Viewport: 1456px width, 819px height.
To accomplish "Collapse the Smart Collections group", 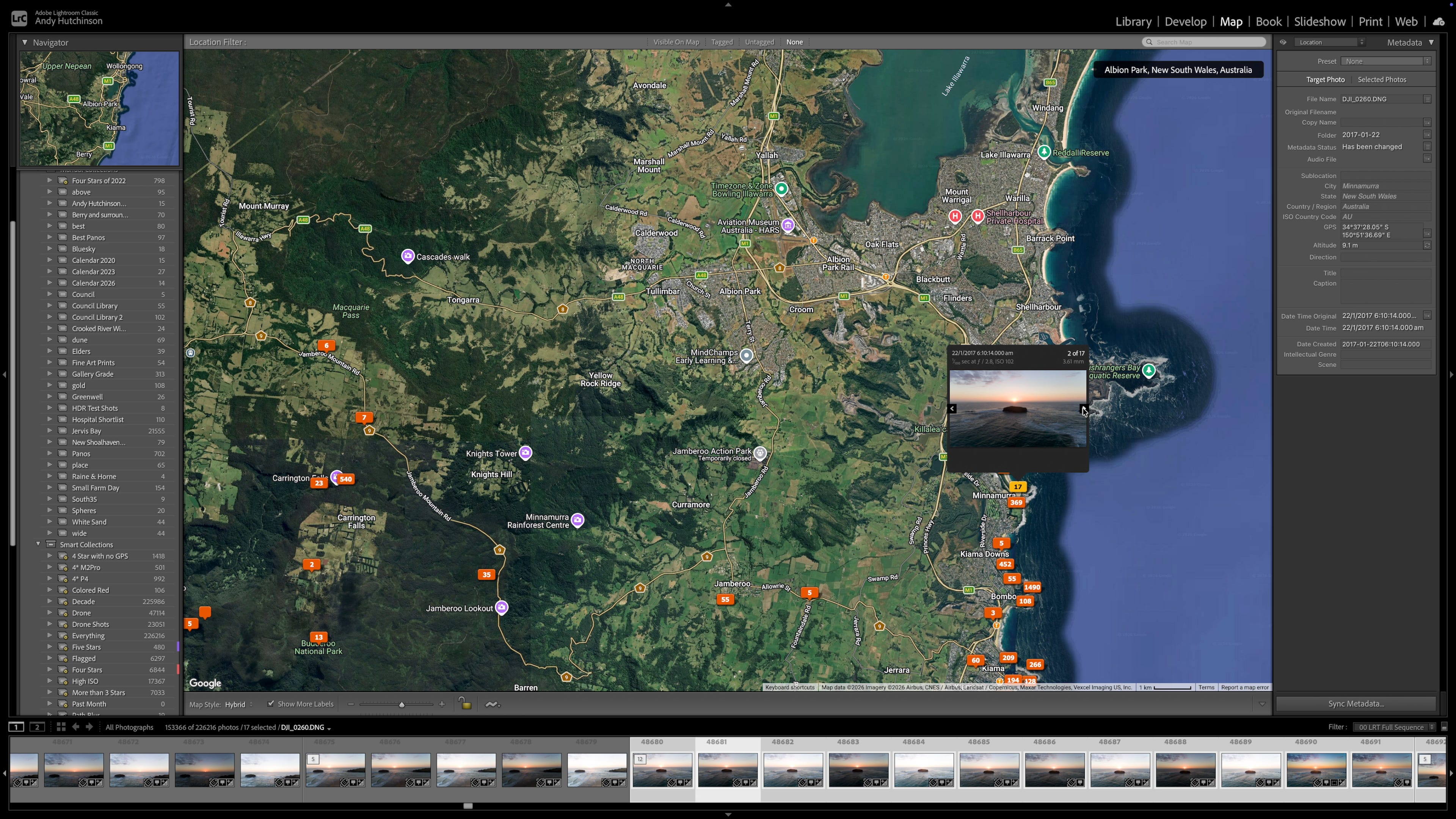I will 38,544.
